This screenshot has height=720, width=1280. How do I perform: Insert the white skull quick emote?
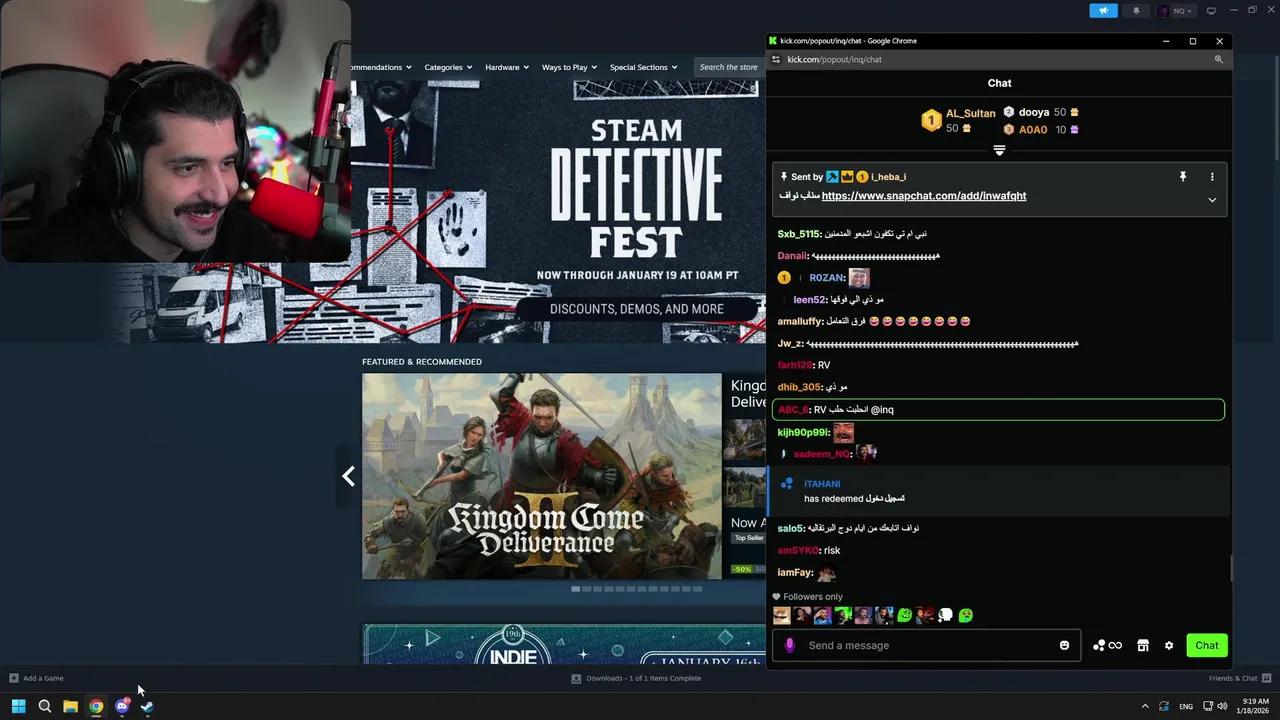[946, 616]
